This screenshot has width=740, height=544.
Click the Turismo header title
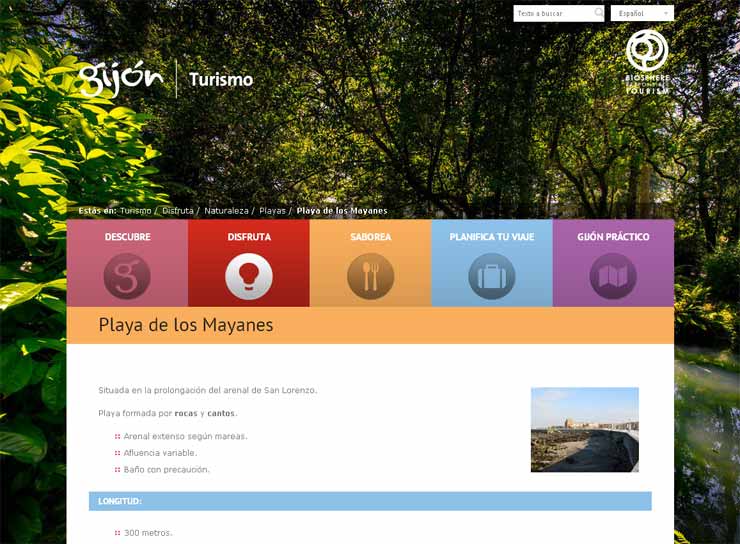coord(221,79)
